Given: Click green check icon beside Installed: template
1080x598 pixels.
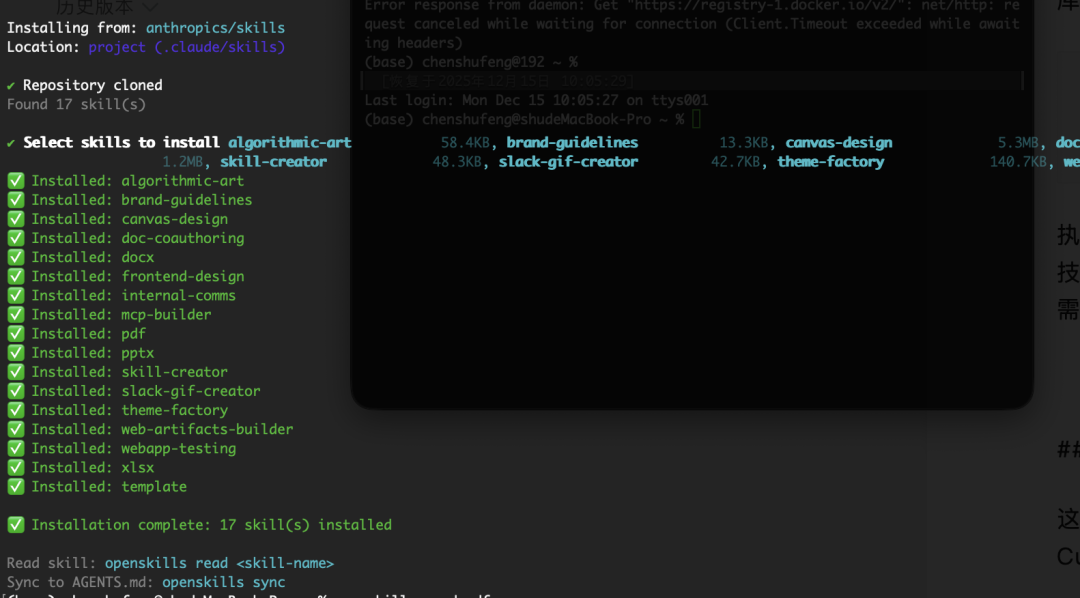Looking at the screenshot, I should 15,487.
